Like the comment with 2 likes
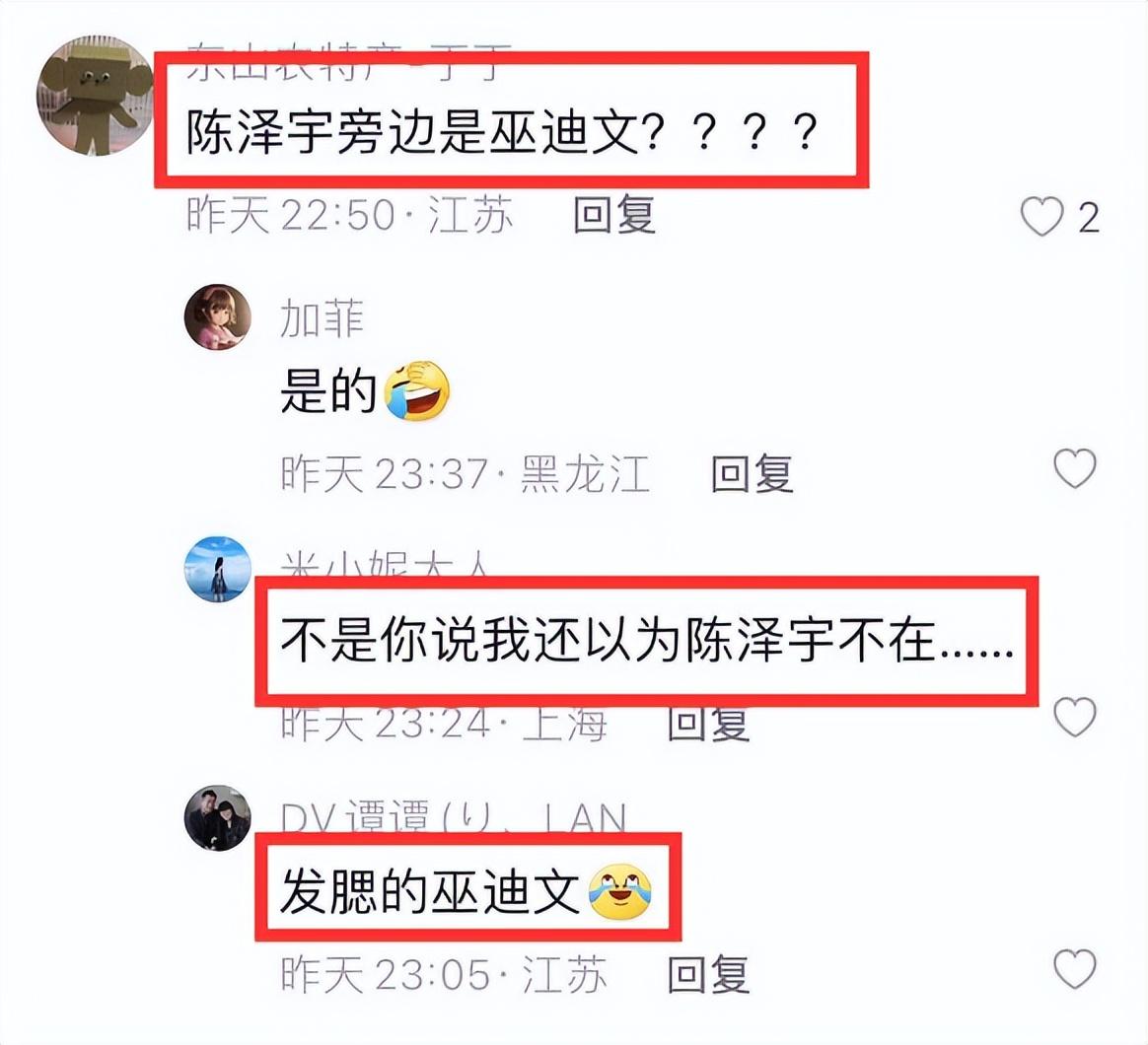1148x1045 pixels. coord(1041,217)
